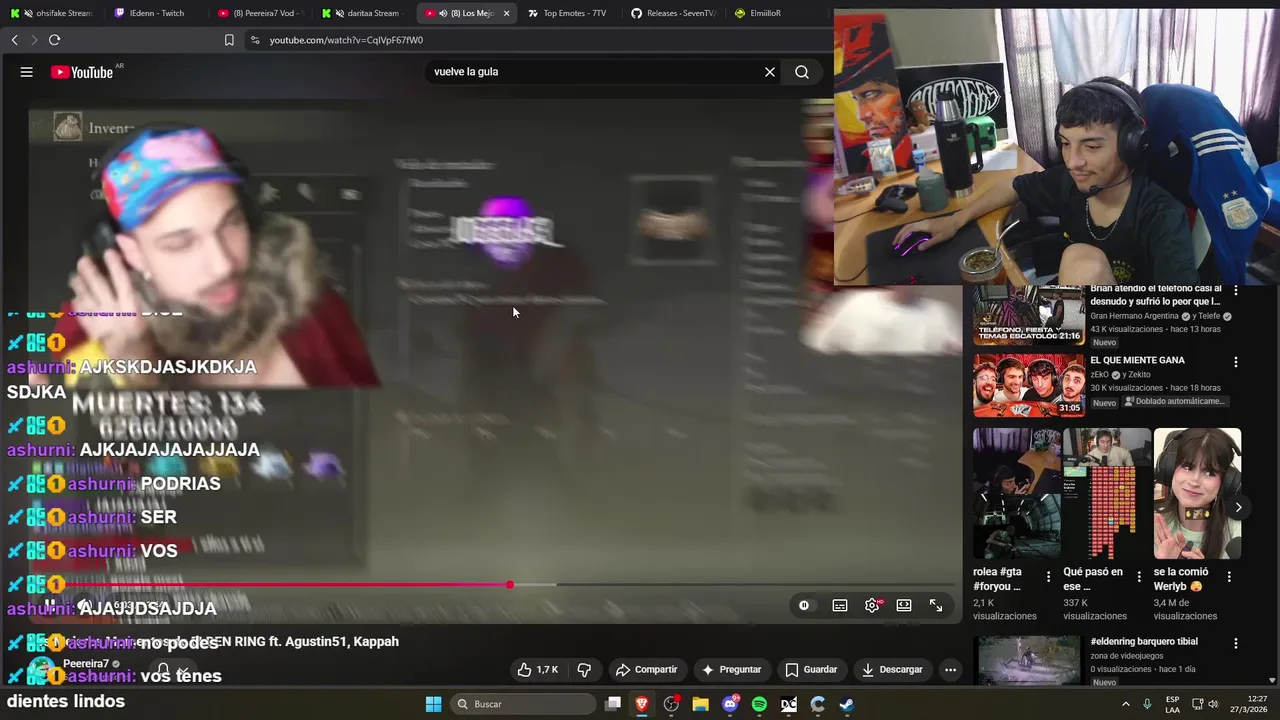
Task: Toggle subtitles in the video player
Action: 840,605
